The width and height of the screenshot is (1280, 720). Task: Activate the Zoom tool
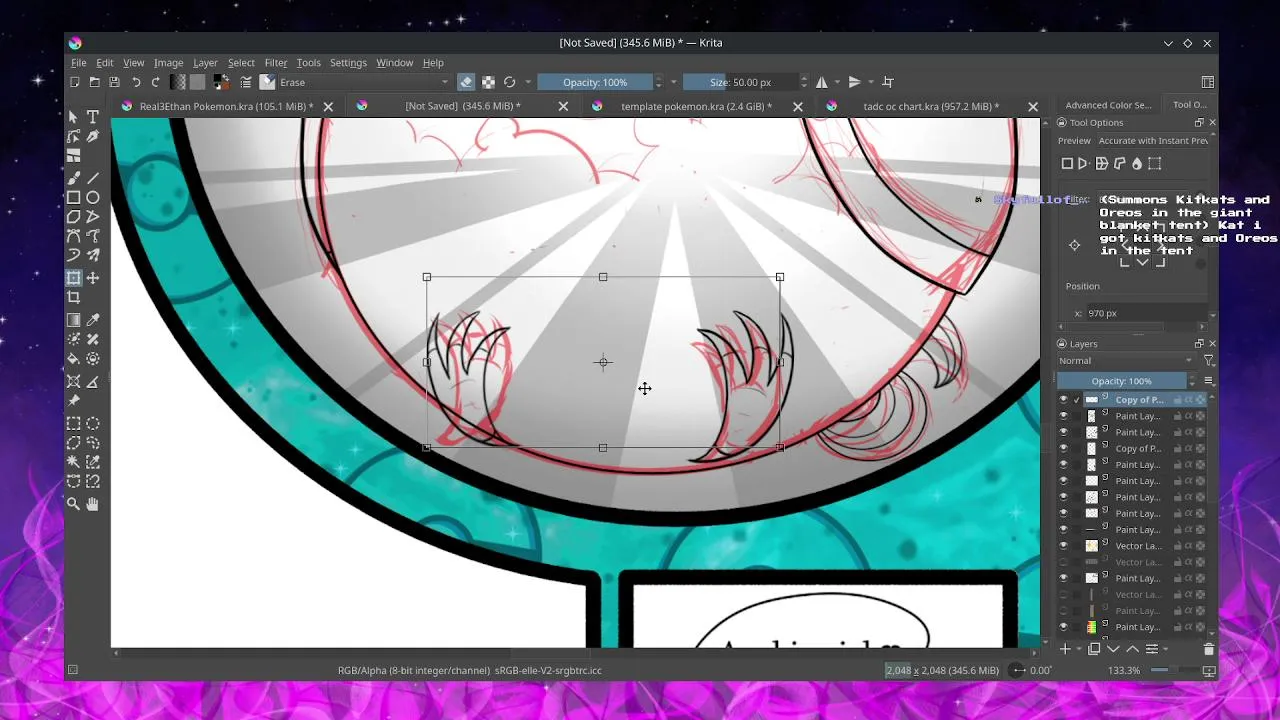pos(73,505)
